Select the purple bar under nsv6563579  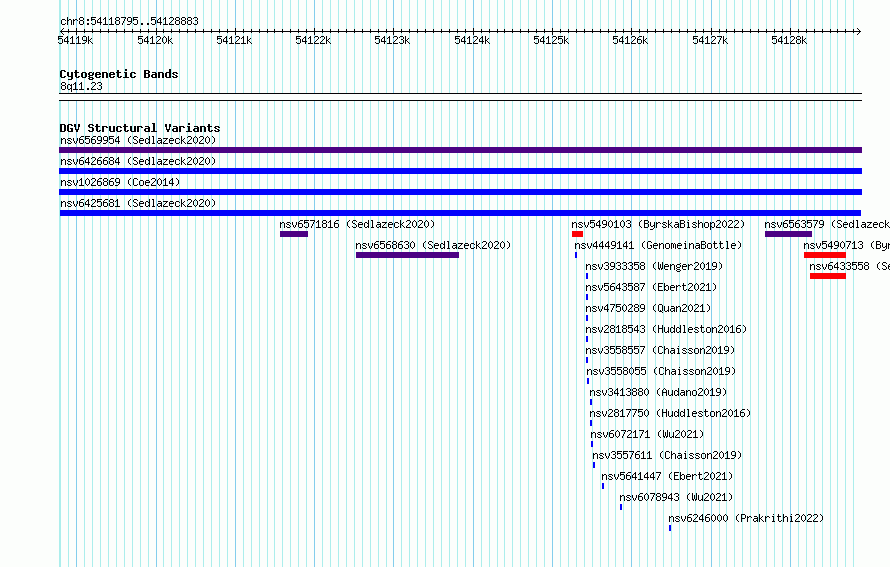point(788,234)
